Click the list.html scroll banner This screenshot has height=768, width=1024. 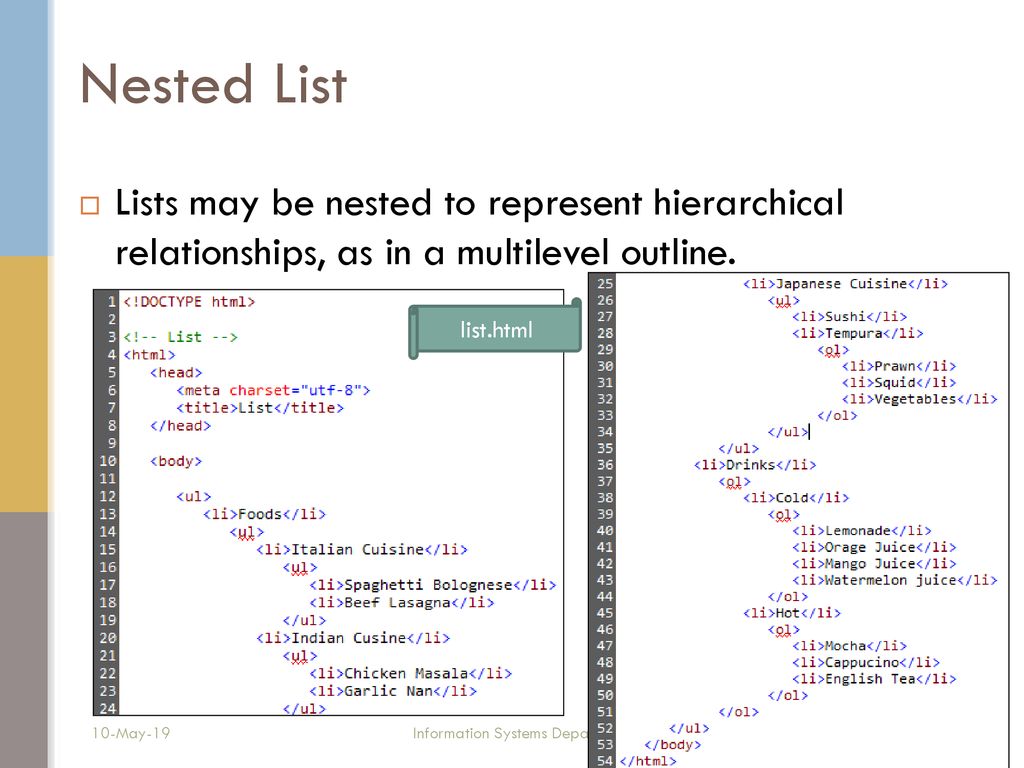pyautogui.click(x=495, y=329)
